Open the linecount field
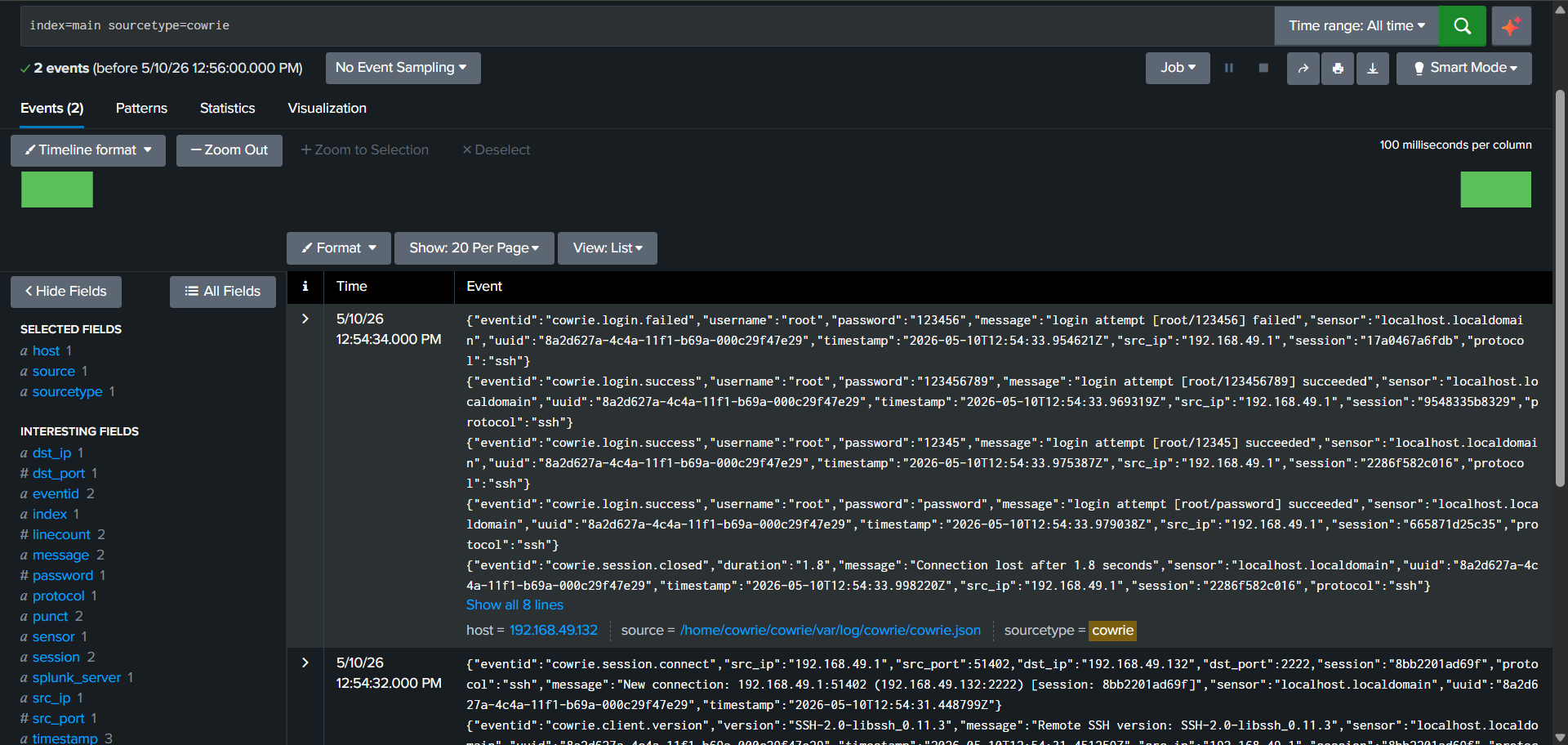The image size is (1568, 745). tap(61, 535)
